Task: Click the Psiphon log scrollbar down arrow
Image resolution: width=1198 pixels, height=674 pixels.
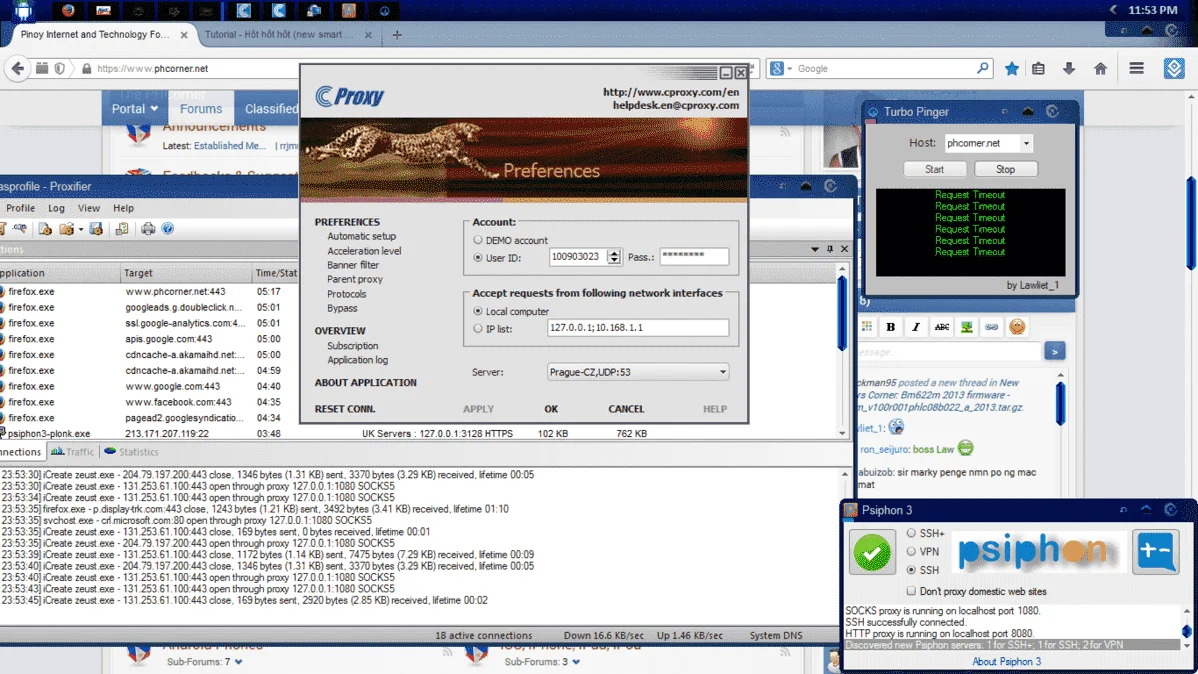Action: click(1187, 646)
